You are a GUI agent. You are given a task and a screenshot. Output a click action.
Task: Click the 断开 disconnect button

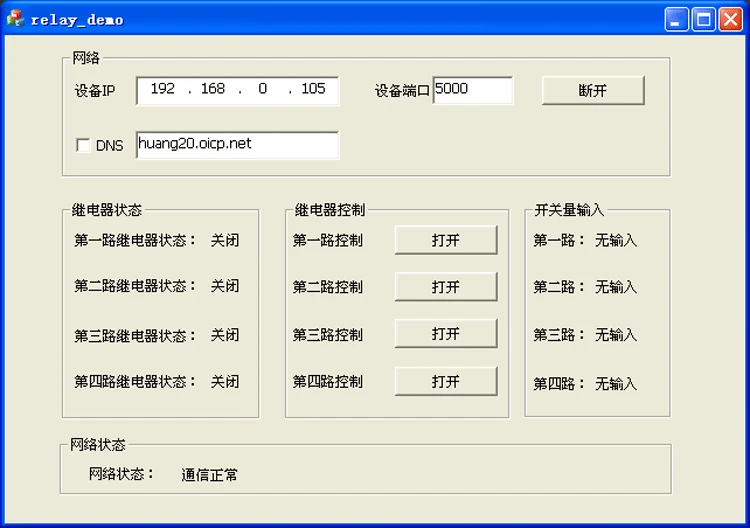[x=593, y=90]
